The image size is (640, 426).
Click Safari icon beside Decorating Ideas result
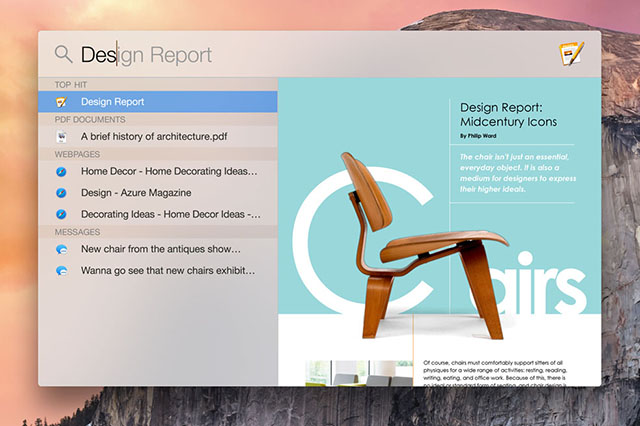pos(62,213)
